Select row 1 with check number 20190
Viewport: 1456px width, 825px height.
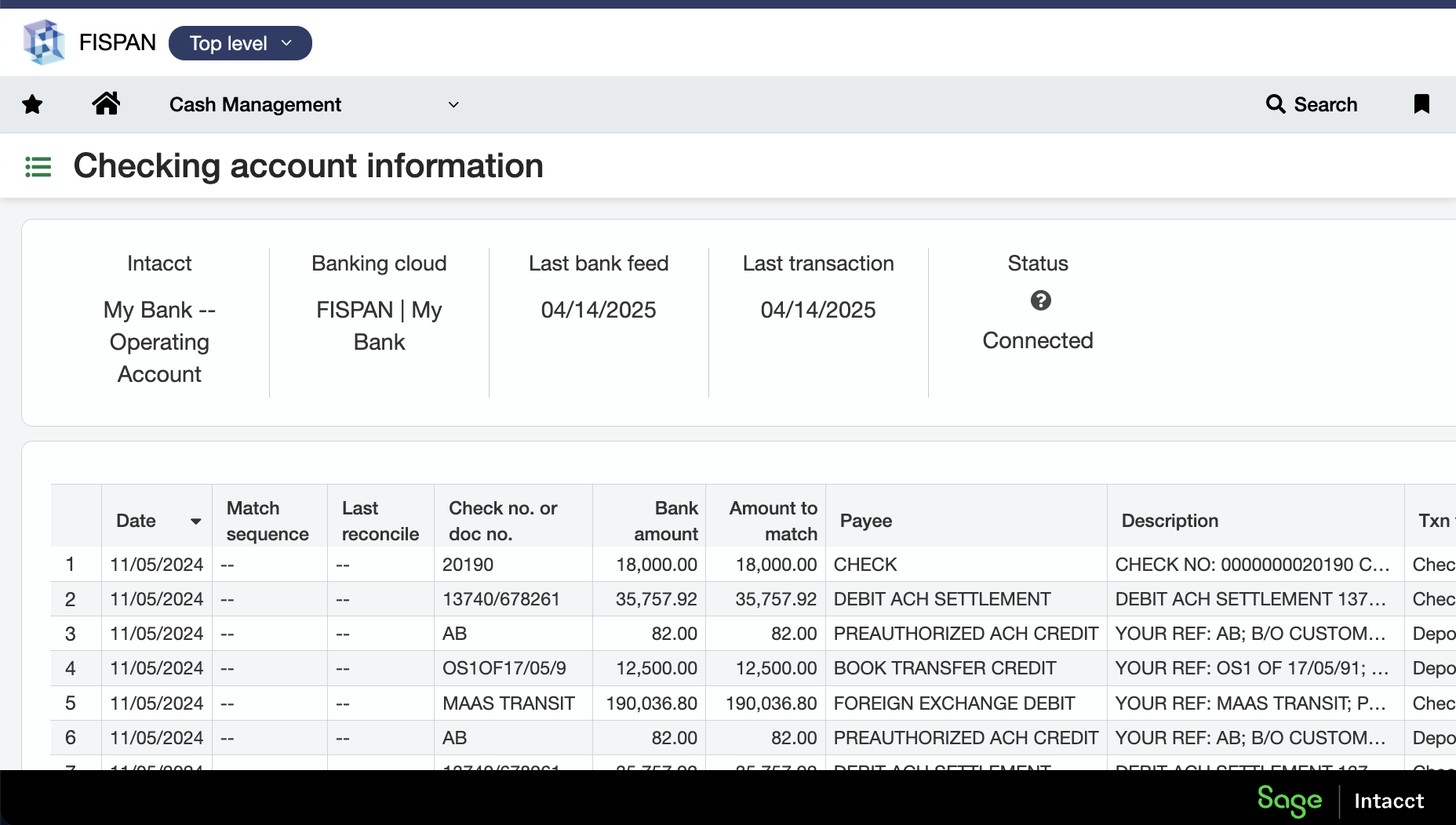tap(468, 565)
